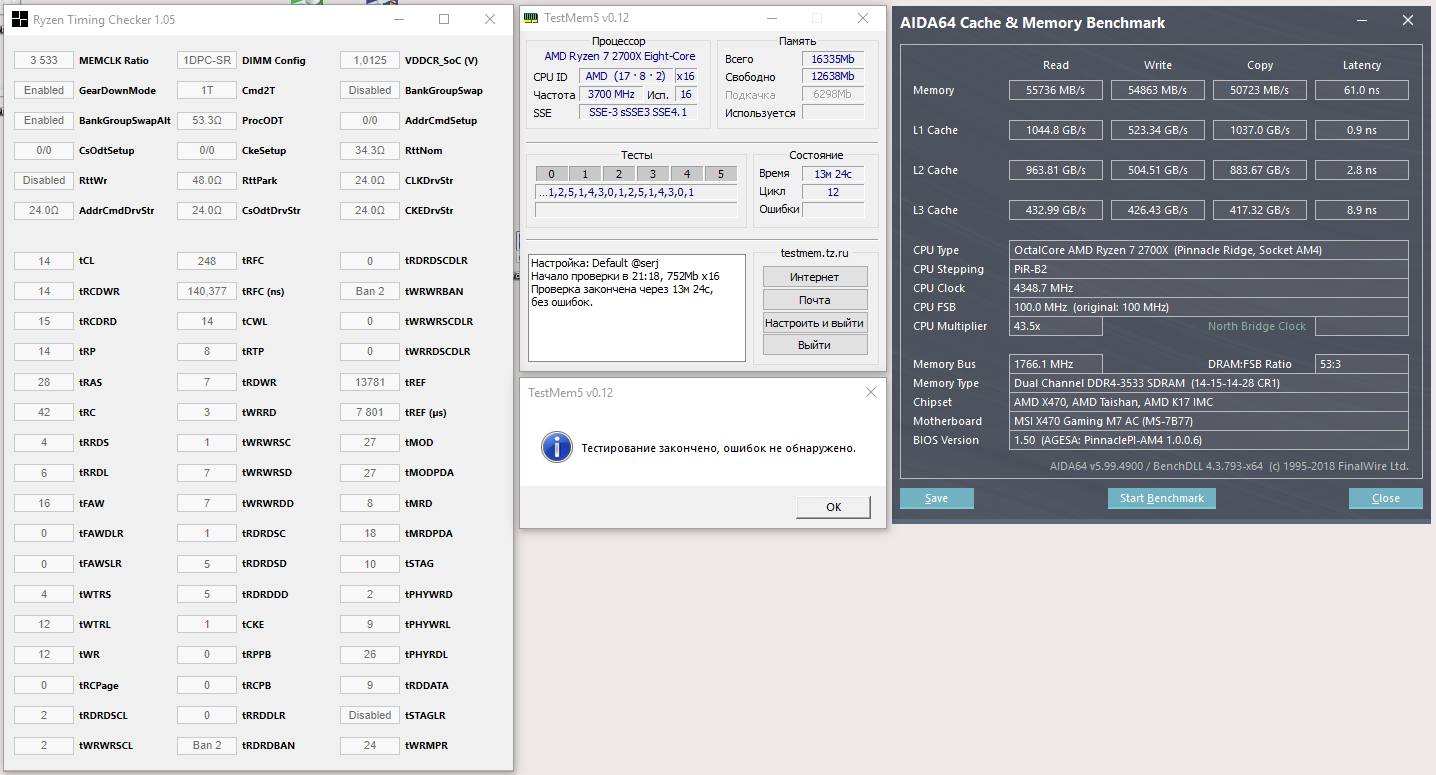Image resolution: width=1436 pixels, height=775 pixels.
Task: Click the BankGroupSwap Disabled value
Action: coord(370,90)
